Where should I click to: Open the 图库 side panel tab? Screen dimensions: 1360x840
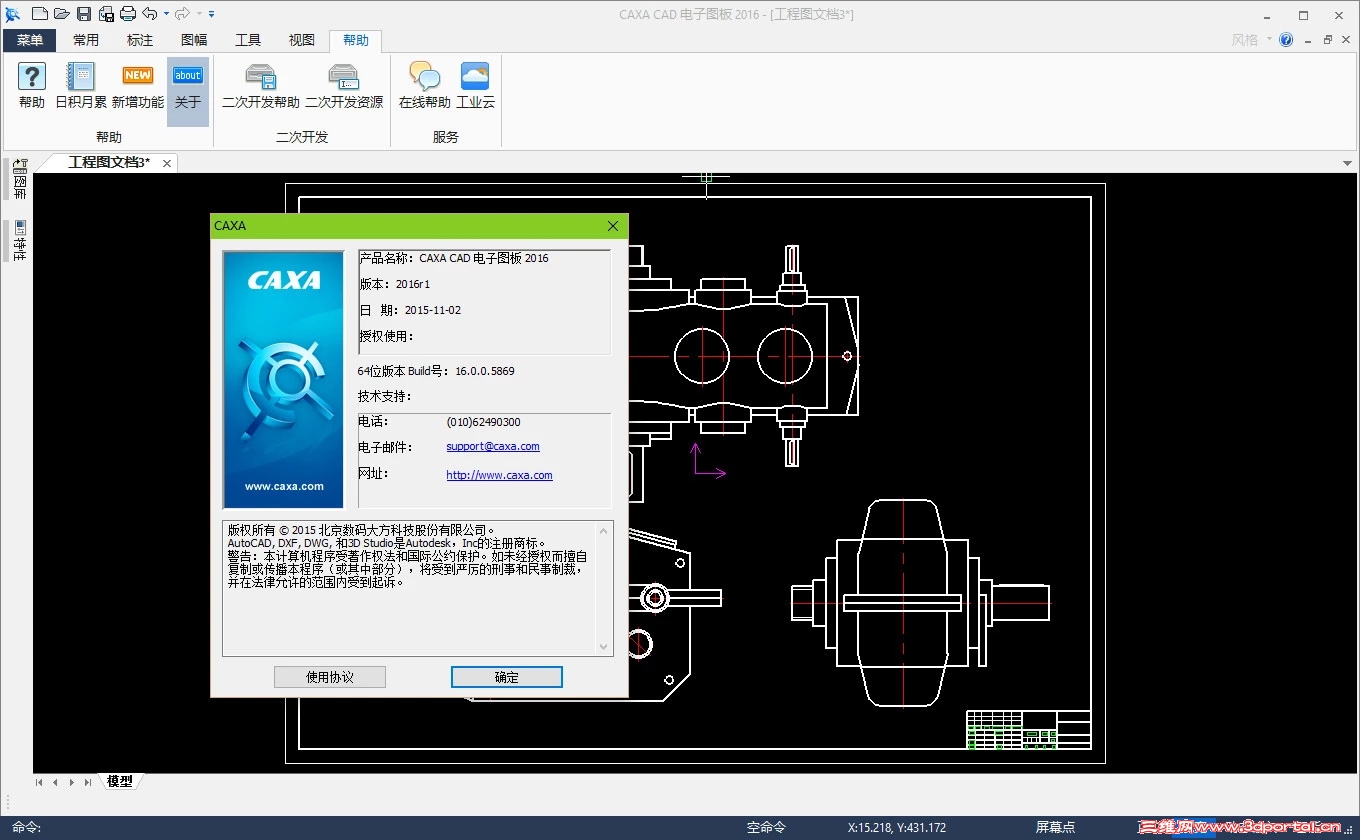coord(19,180)
